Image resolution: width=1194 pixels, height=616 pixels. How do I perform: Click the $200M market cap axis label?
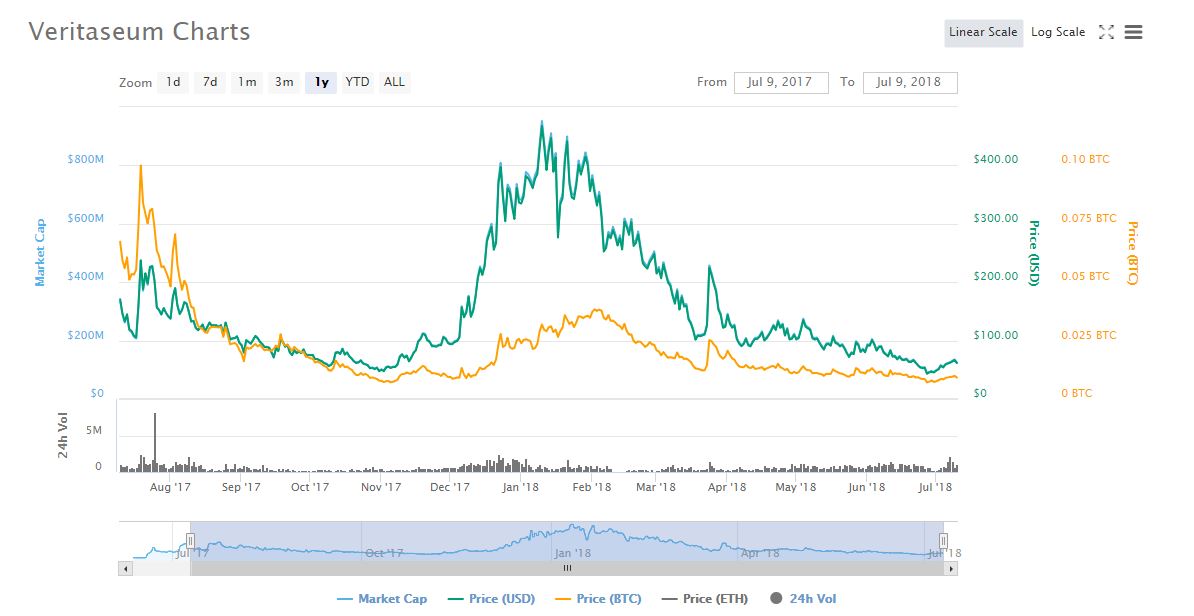pyautogui.click(x=85, y=335)
